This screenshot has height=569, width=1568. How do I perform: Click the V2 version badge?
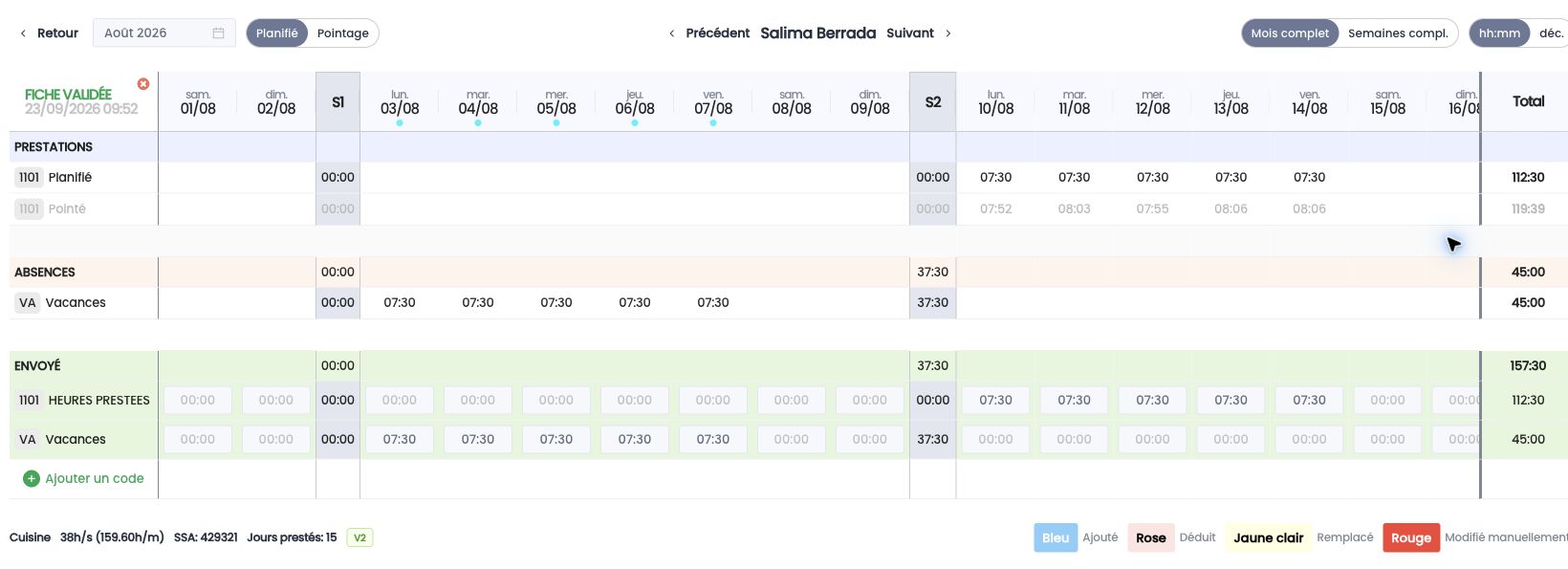[359, 537]
